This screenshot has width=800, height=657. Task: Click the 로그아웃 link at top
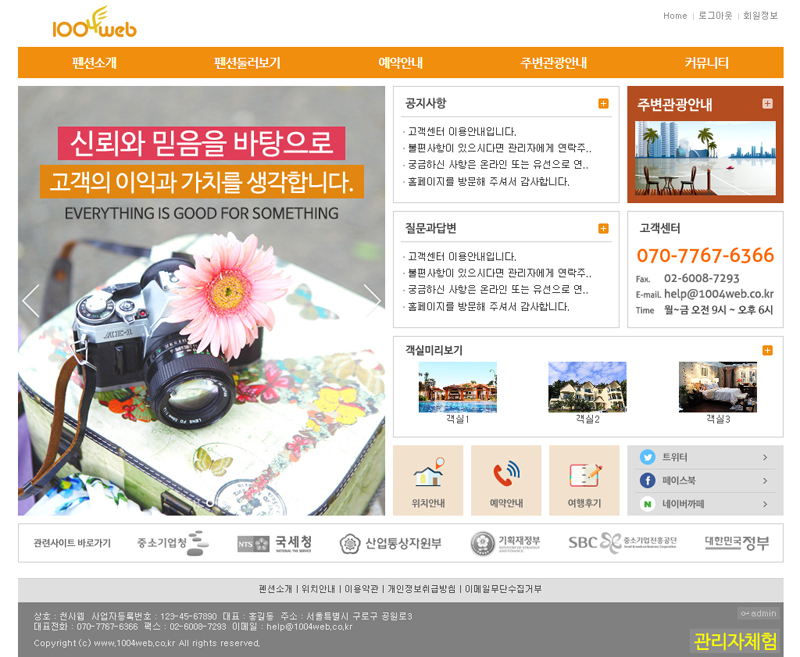[x=715, y=16]
